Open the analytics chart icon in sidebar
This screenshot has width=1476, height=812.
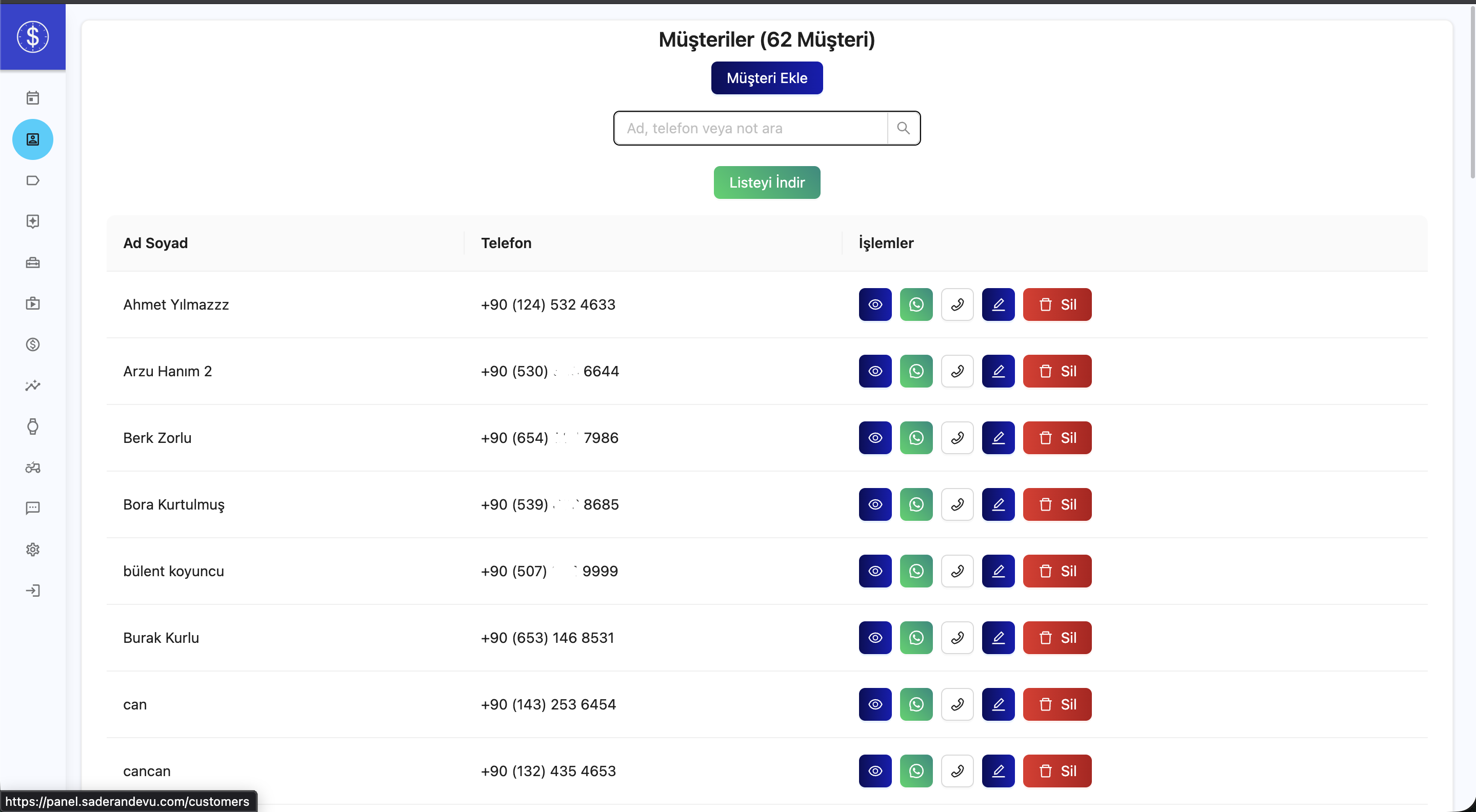33,385
